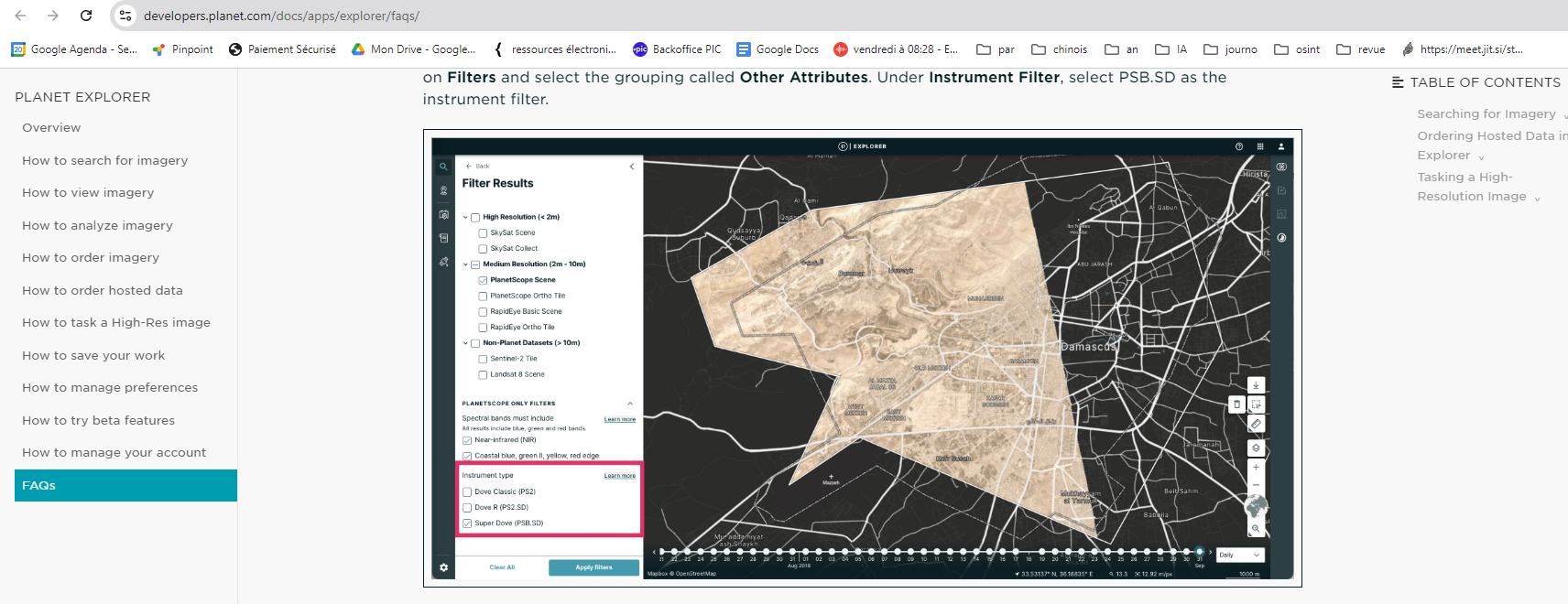Toggle the Near-infrared (NIR) checkbox
This screenshot has width=1568, height=604.
(x=467, y=440)
